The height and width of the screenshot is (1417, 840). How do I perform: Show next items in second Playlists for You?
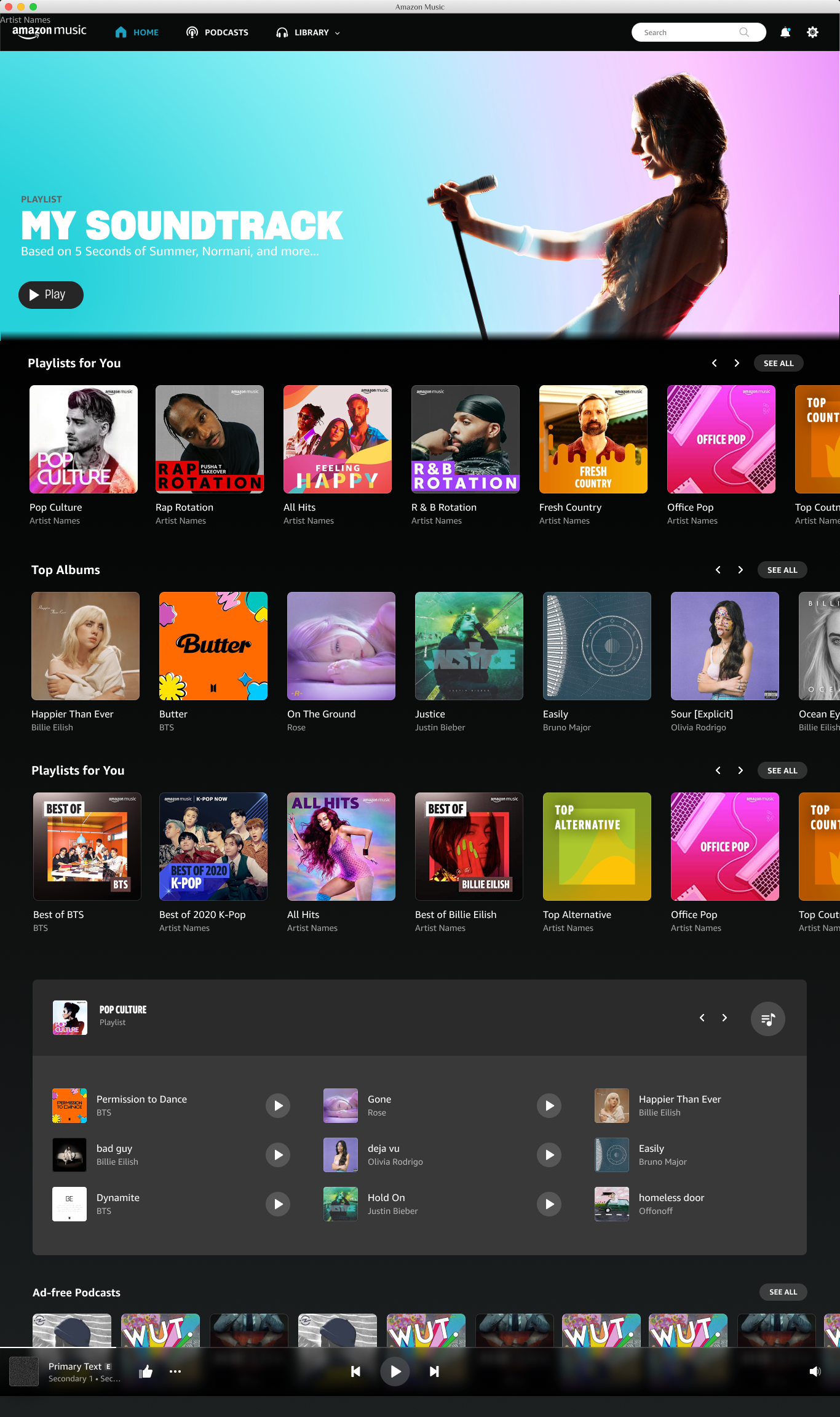pyautogui.click(x=740, y=770)
